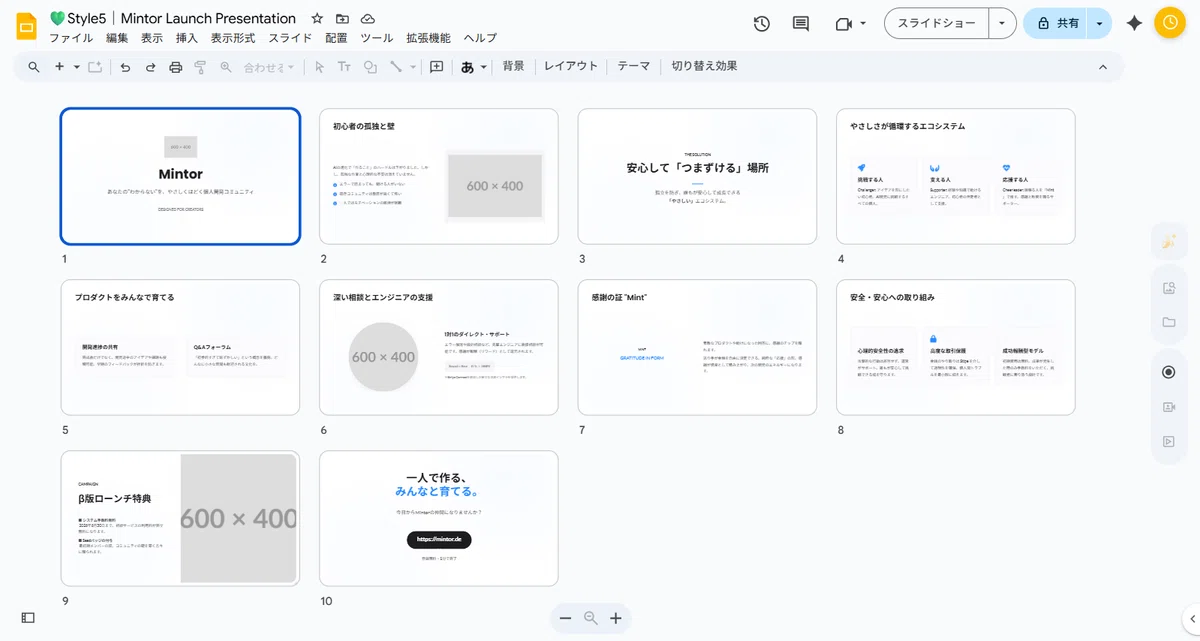Reset grid zoom with center magnifier

[590, 618]
